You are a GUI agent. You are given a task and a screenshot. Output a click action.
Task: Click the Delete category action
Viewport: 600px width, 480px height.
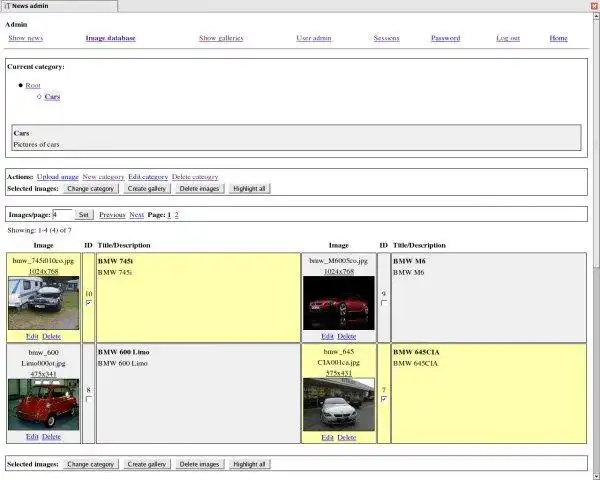(x=195, y=177)
